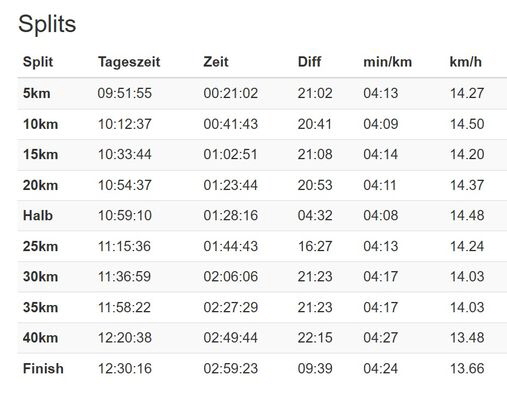The width and height of the screenshot is (507, 400).
Task: Select the finish time 02:59:23
Action: [x=231, y=369]
